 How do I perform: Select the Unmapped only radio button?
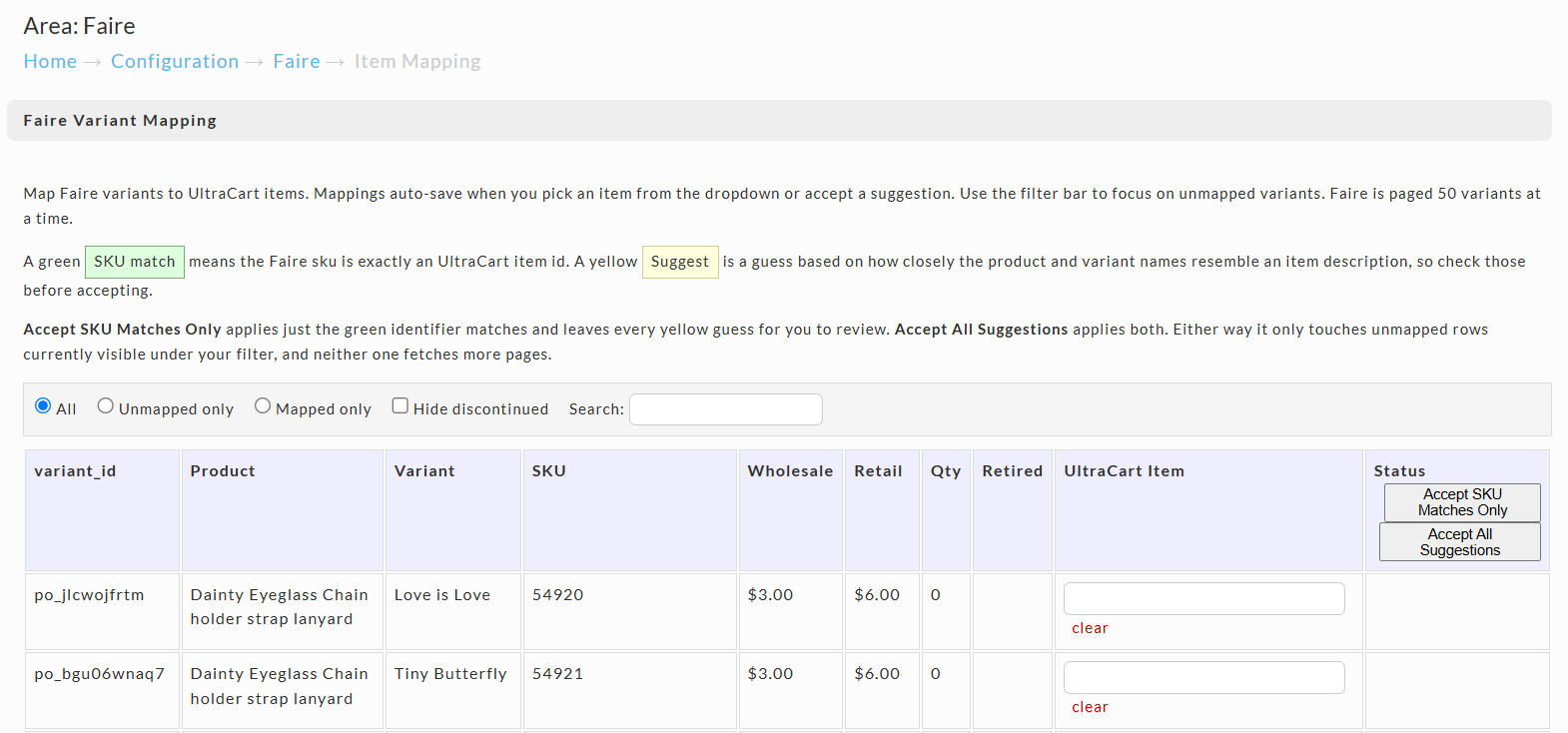105,405
